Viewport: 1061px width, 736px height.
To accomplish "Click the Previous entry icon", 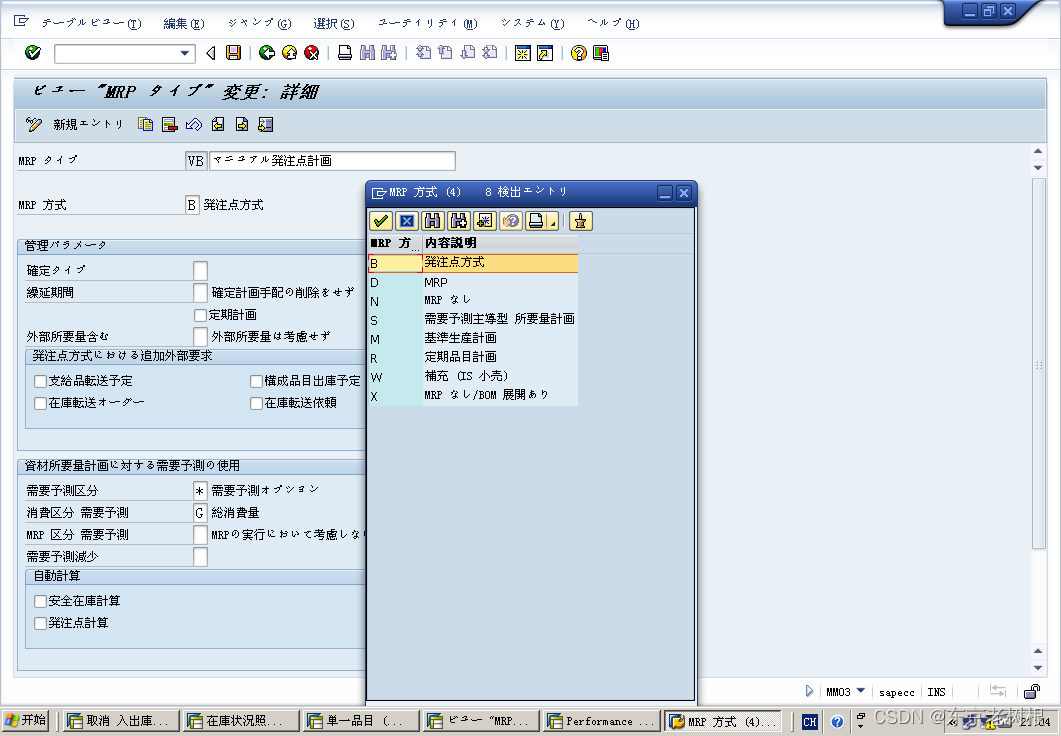I will point(218,124).
